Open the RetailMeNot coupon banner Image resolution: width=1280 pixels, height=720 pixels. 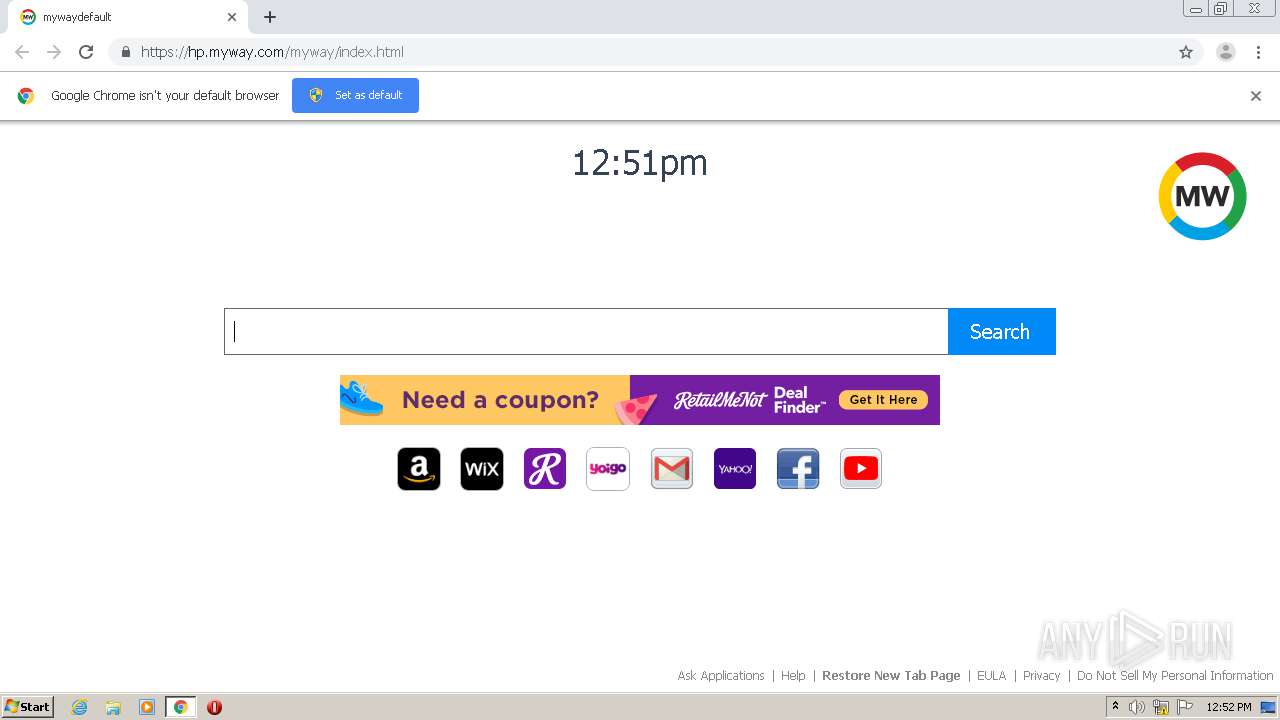640,400
